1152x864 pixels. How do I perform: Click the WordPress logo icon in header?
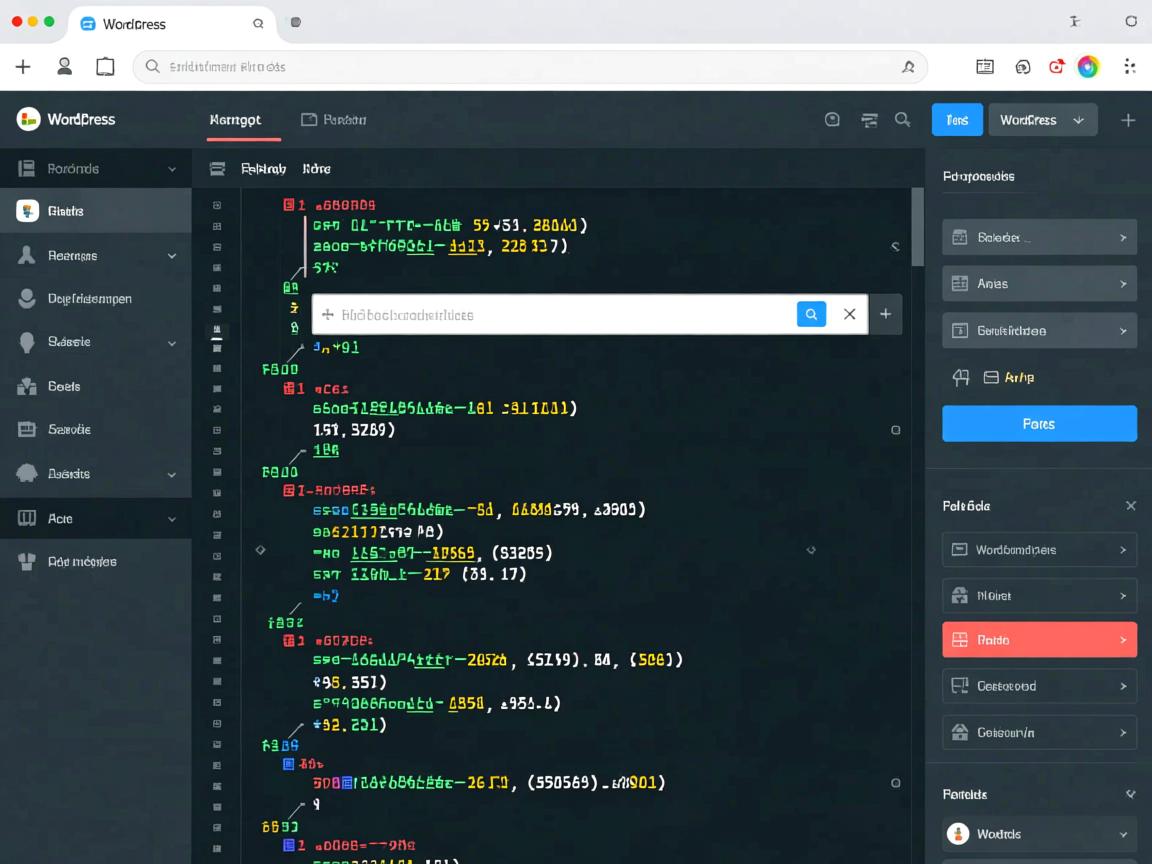tap(28, 119)
